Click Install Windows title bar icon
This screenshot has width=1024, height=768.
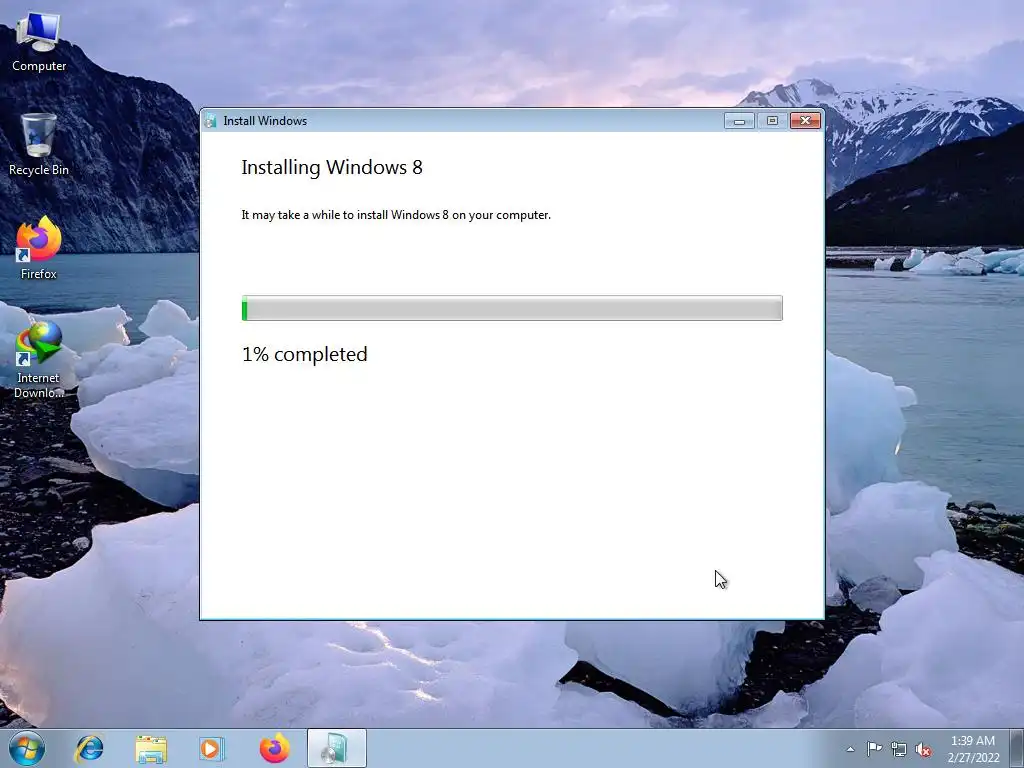tap(210, 120)
